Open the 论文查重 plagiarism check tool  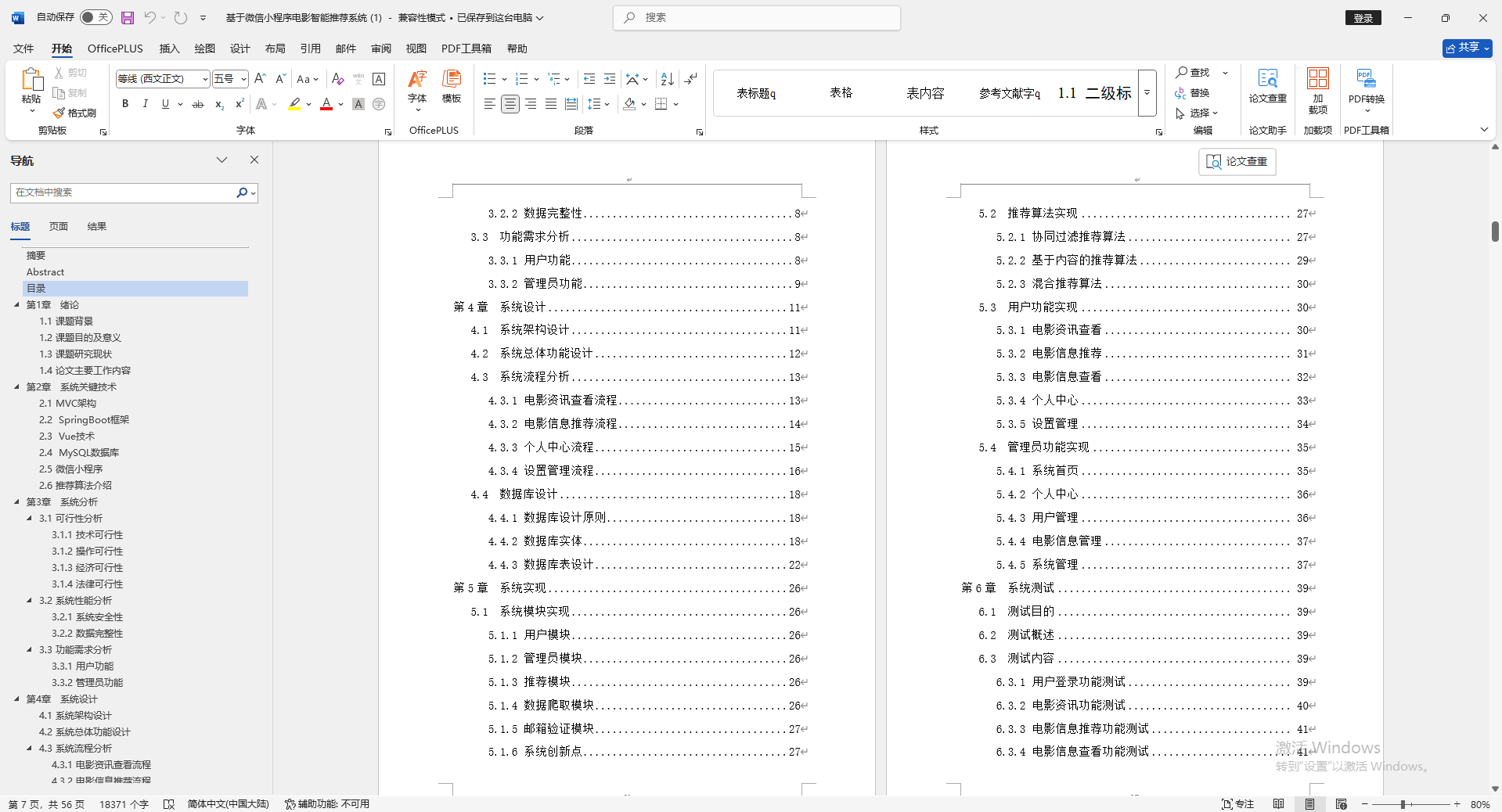(x=1267, y=92)
